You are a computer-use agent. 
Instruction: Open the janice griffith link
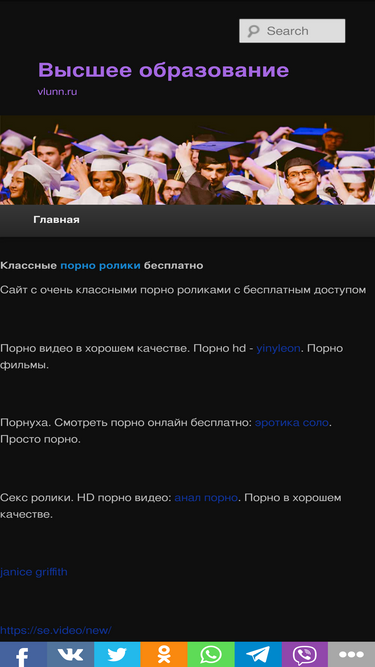34,572
